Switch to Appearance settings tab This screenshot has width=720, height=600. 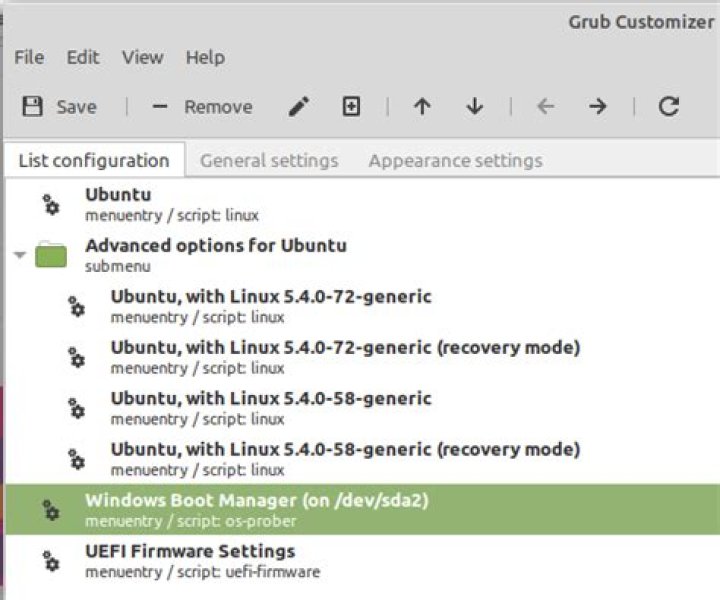(x=456, y=160)
